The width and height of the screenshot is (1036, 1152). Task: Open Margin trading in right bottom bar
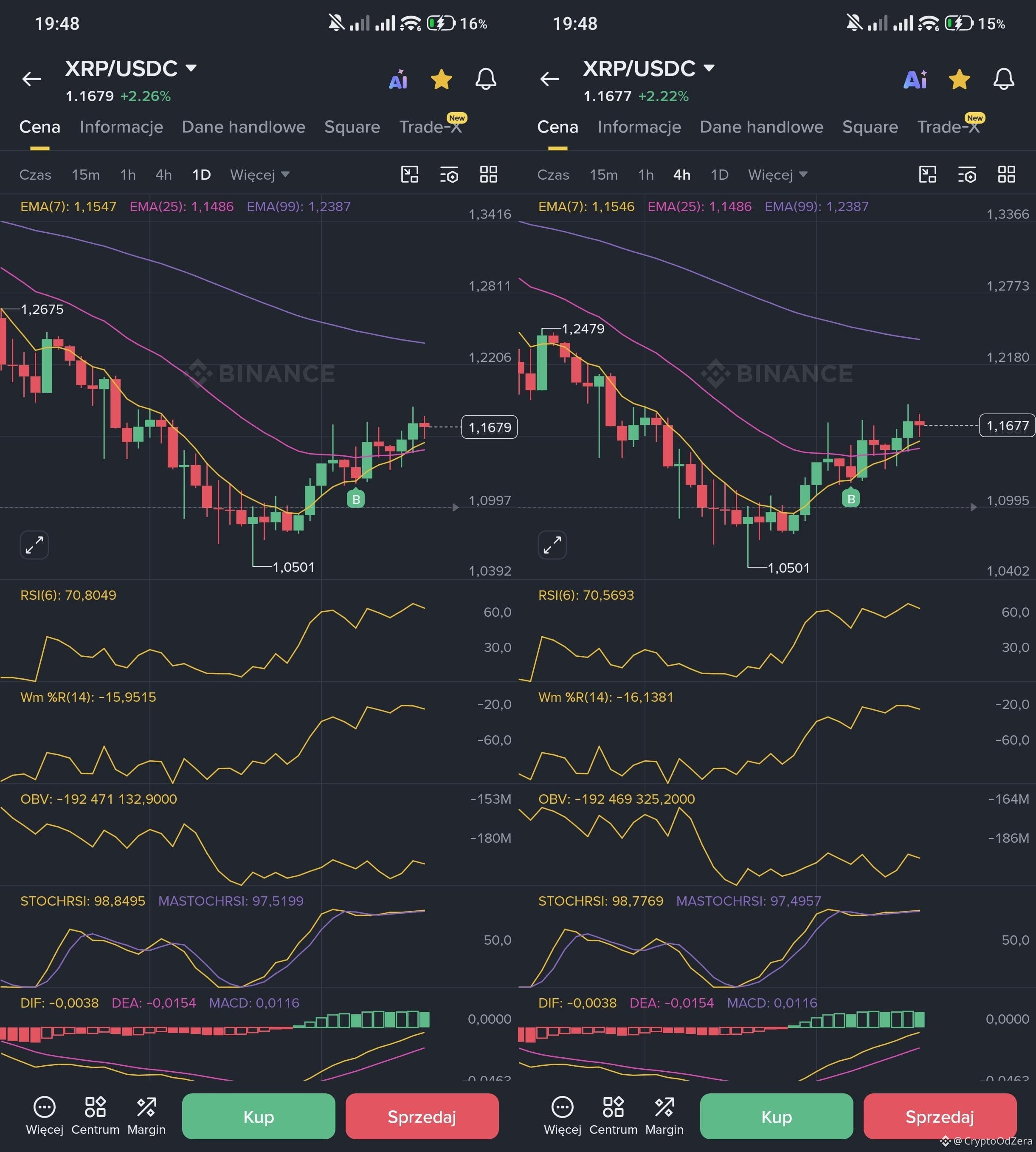tap(664, 1116)
